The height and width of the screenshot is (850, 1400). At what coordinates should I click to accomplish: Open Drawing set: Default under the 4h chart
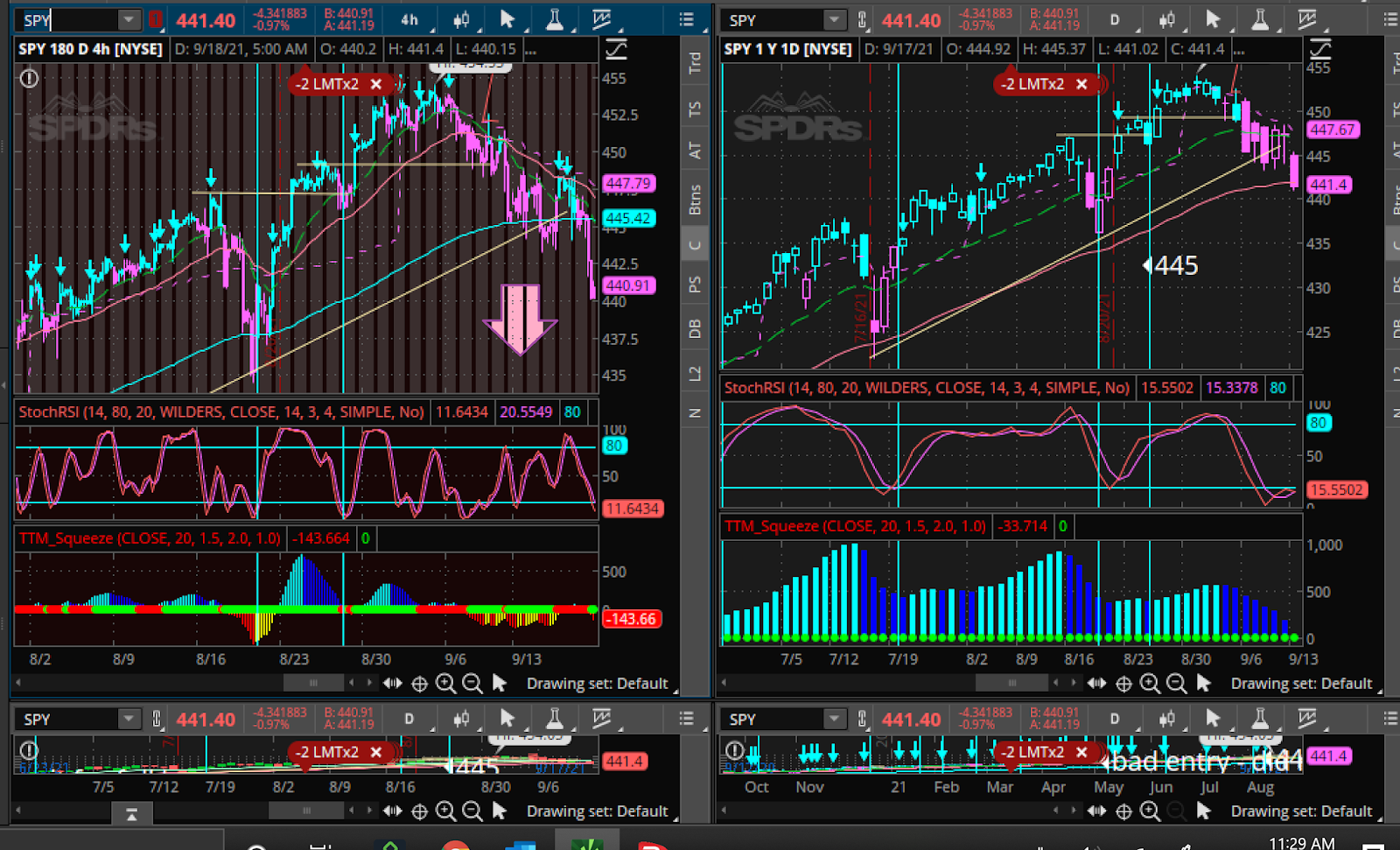click(x=597, y=684)
